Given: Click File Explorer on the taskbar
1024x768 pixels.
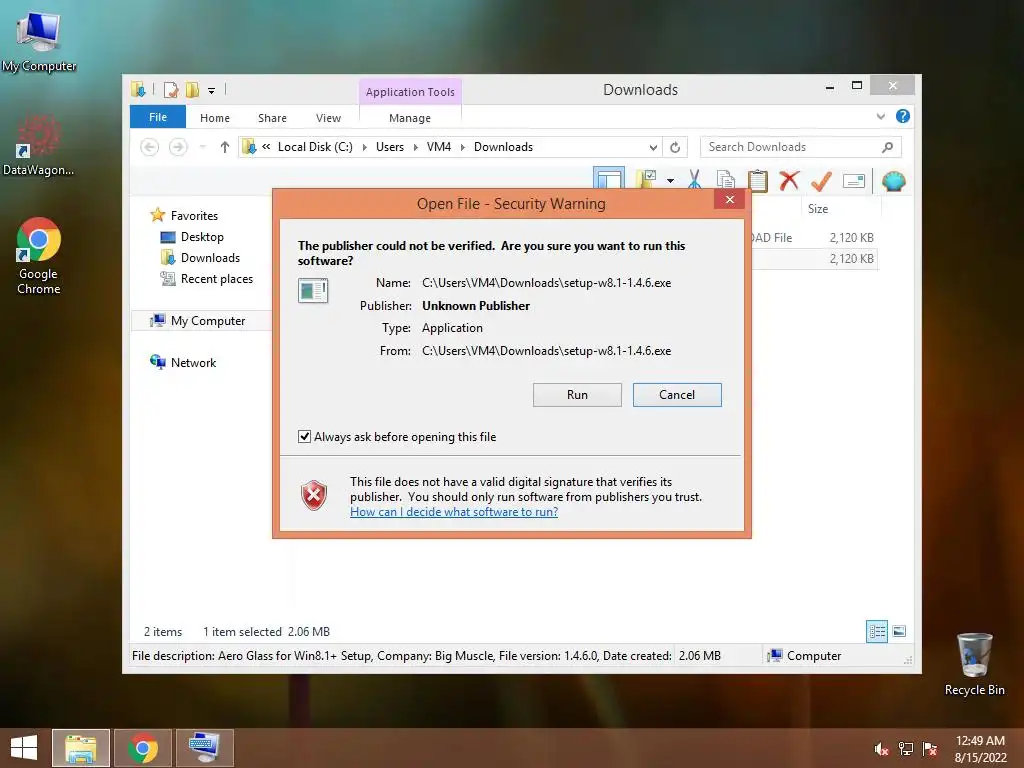Looking at the screenshot, I should click(81, 748).
